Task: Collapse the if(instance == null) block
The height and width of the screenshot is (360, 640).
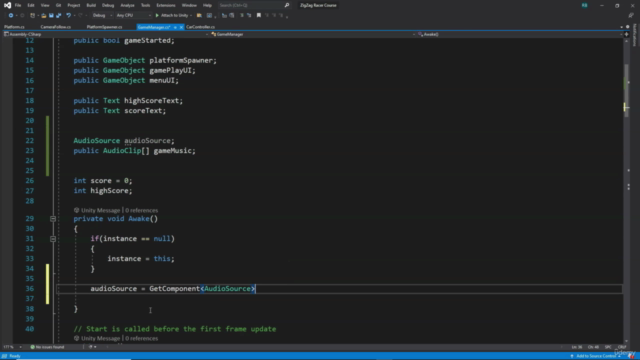Action: point(53,239)
